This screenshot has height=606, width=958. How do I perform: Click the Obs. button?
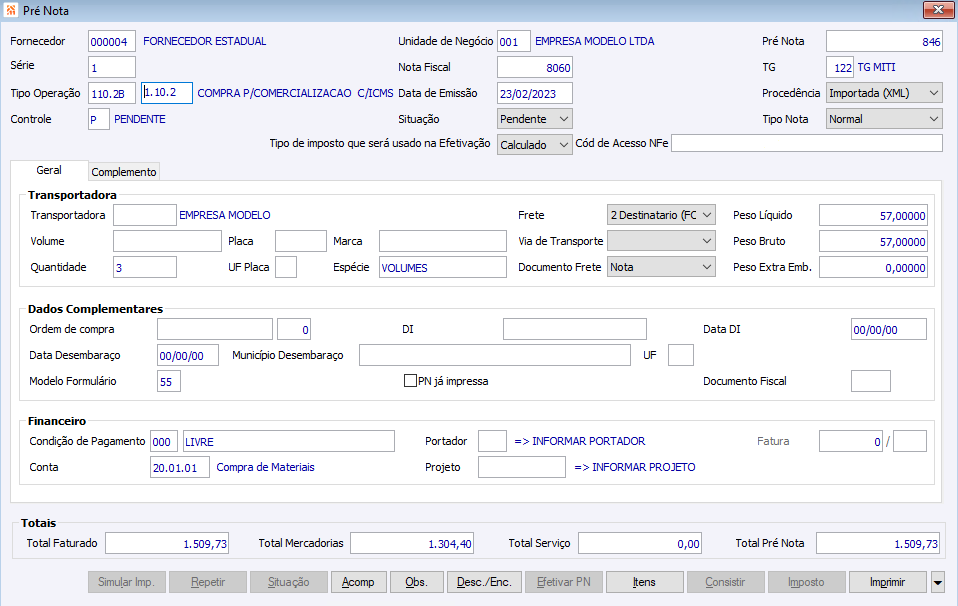[416, 582]
